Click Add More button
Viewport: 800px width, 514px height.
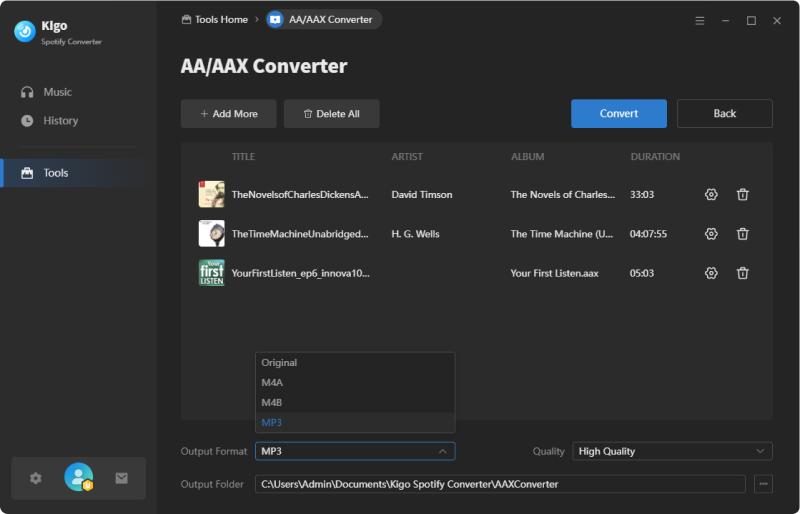pos(229,114)
